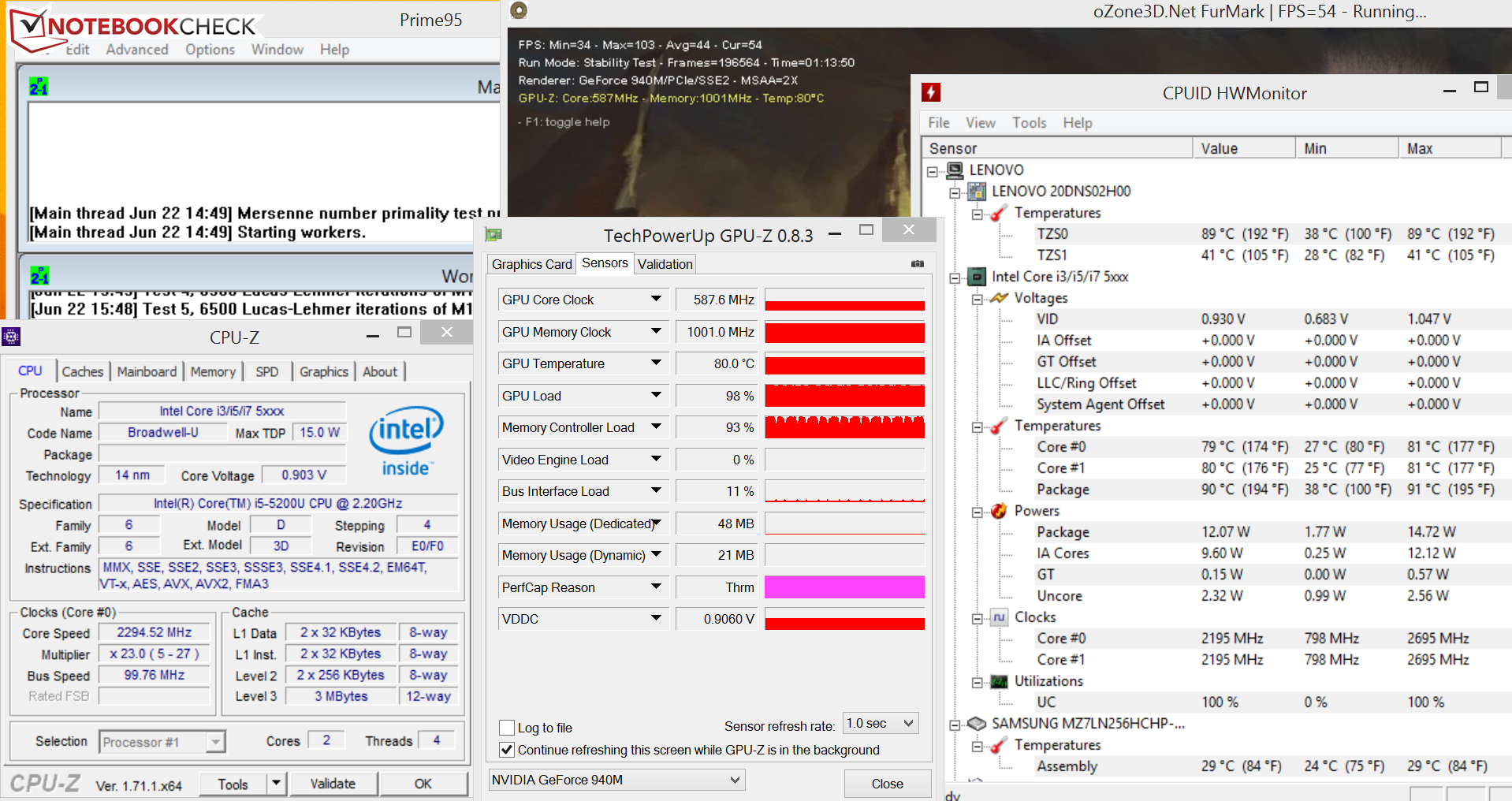Click the HWMonitor lightning bolt title icon
The height and width of the screenshot is (801, 1512).
tap(931, 92)
